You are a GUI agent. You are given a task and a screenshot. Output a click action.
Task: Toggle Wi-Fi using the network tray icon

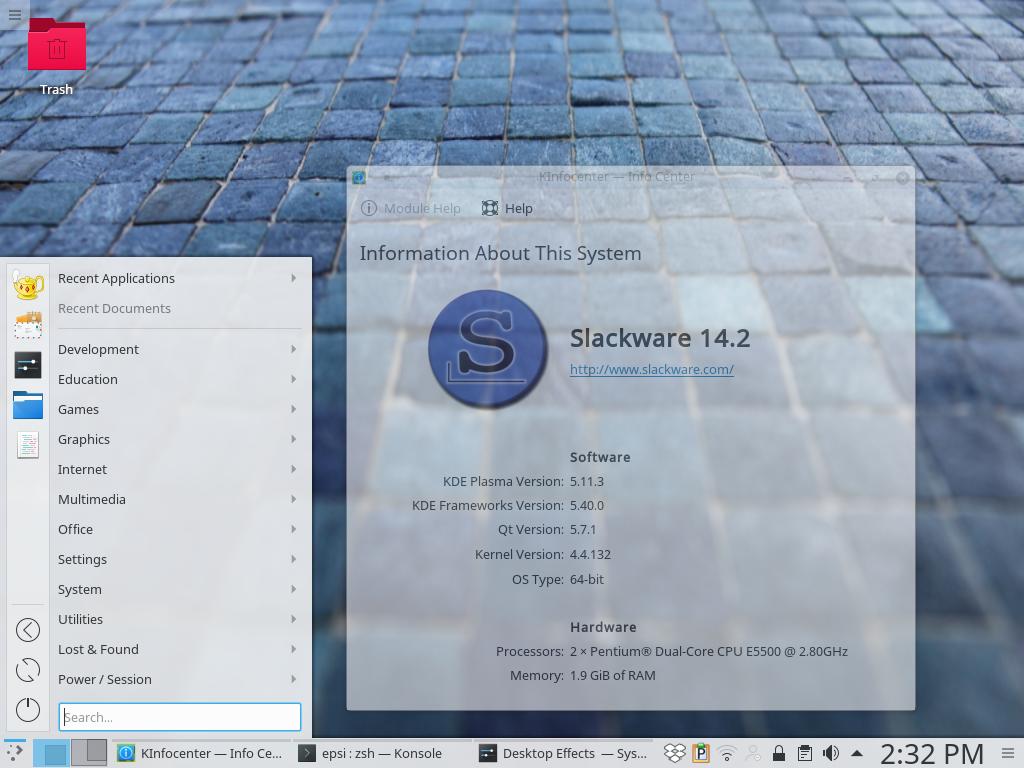click(x=726, y=753)
